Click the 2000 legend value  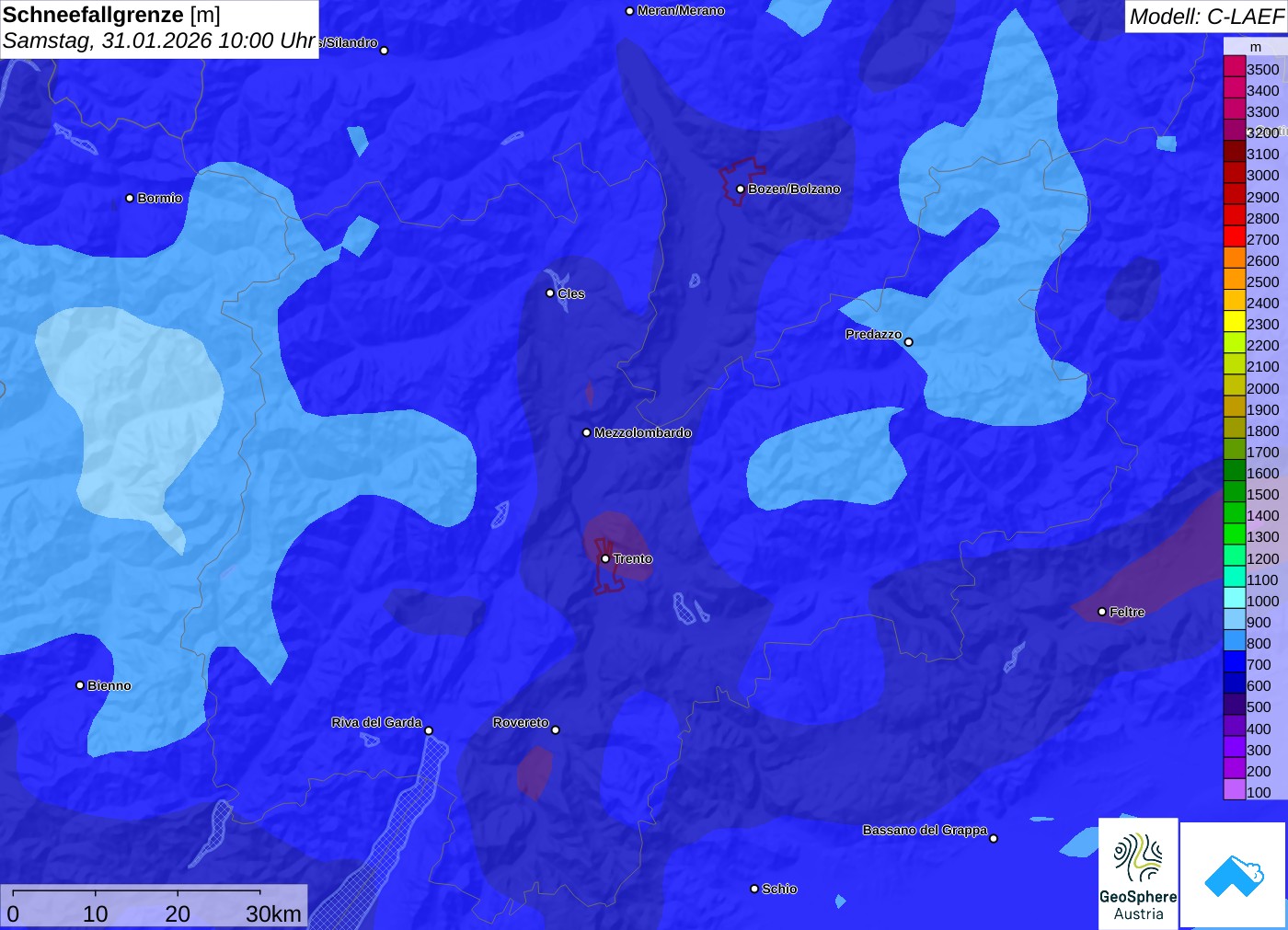click(x=1262, y=388)
